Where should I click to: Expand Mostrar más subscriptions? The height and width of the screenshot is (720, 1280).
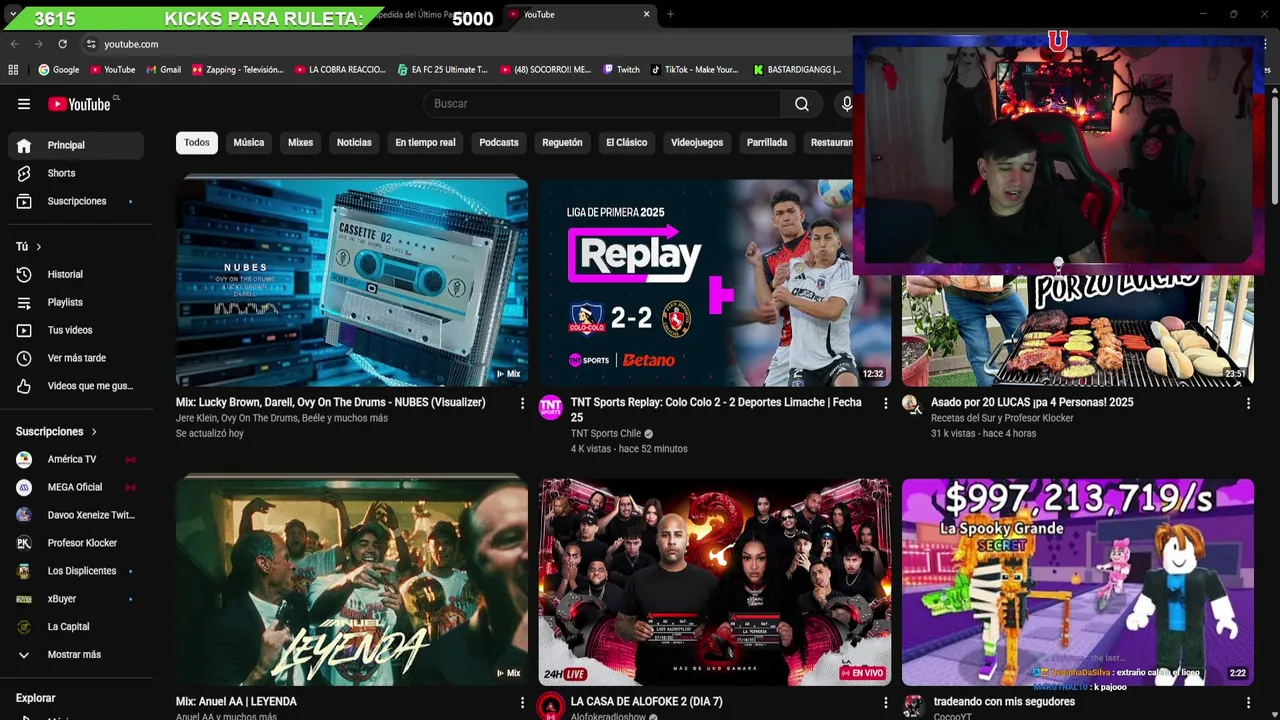tap(76, 654)
